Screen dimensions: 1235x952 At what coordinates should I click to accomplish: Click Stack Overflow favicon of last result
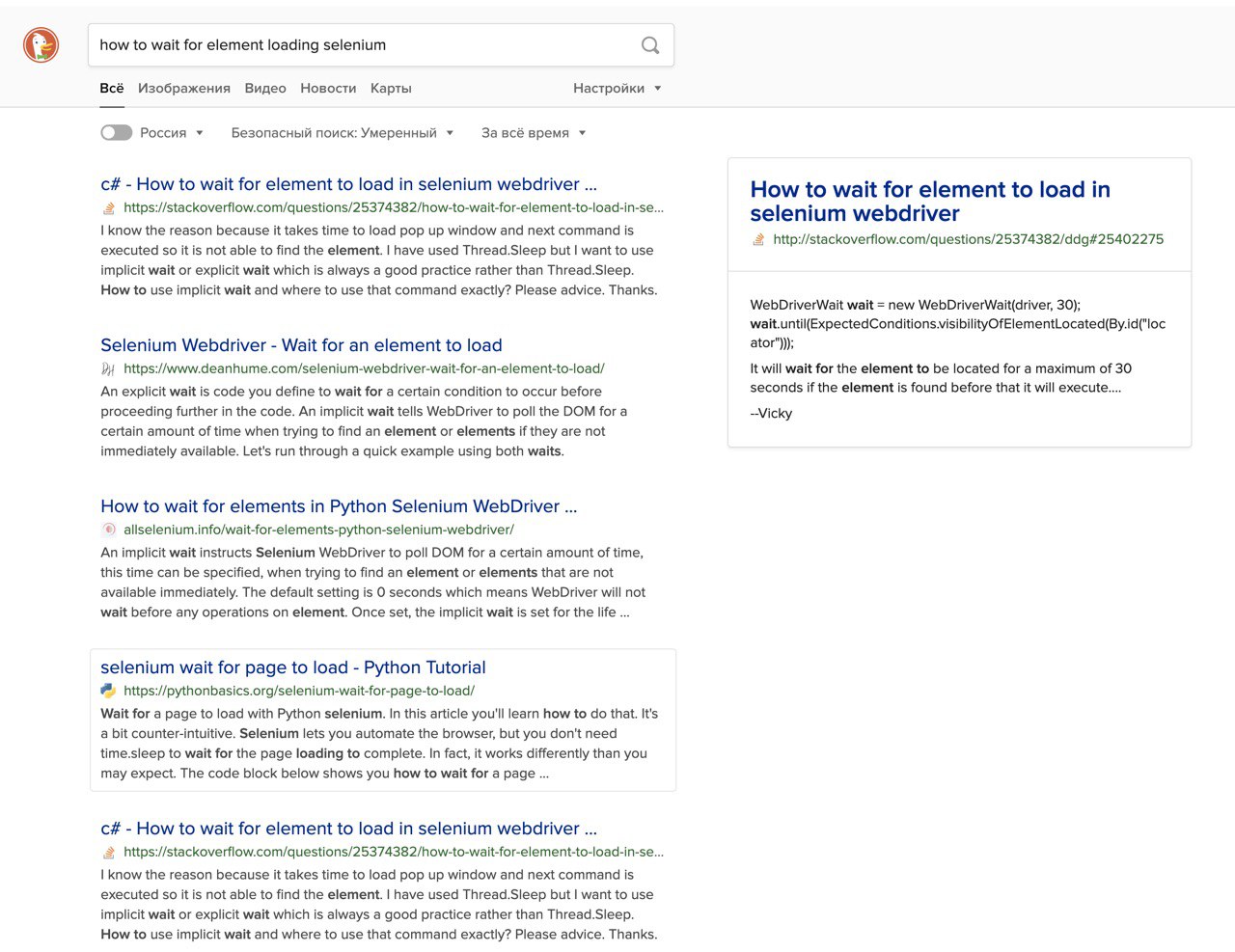click(x=109, y=852)
